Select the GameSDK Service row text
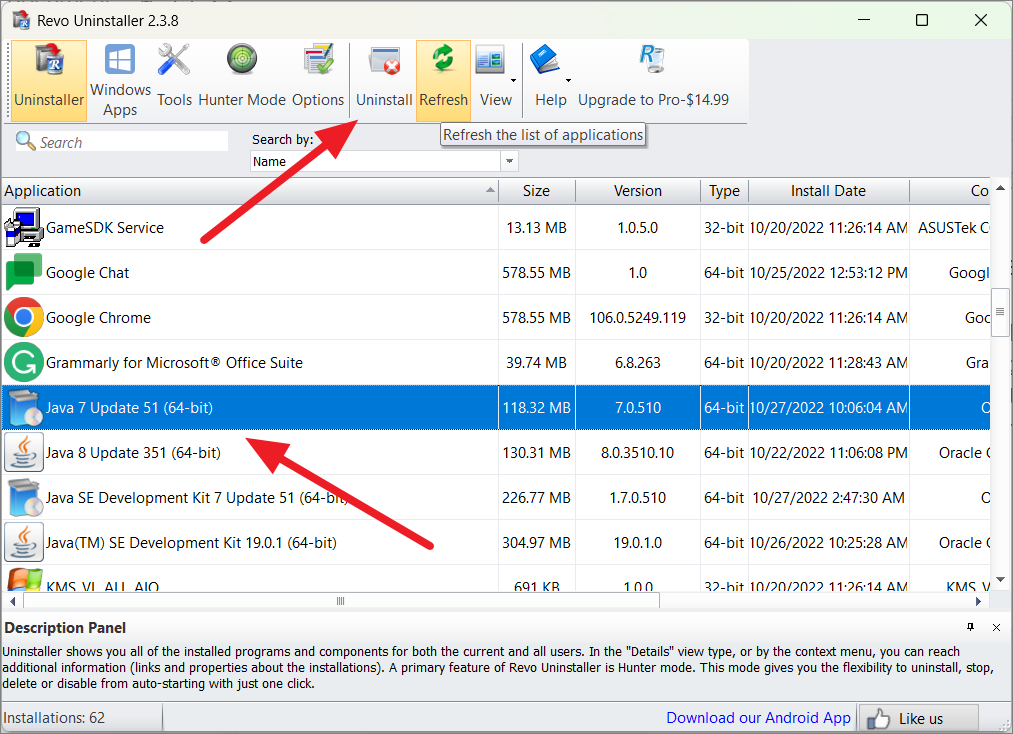Screen dimensions: 1013x734 tap(105, 227)
